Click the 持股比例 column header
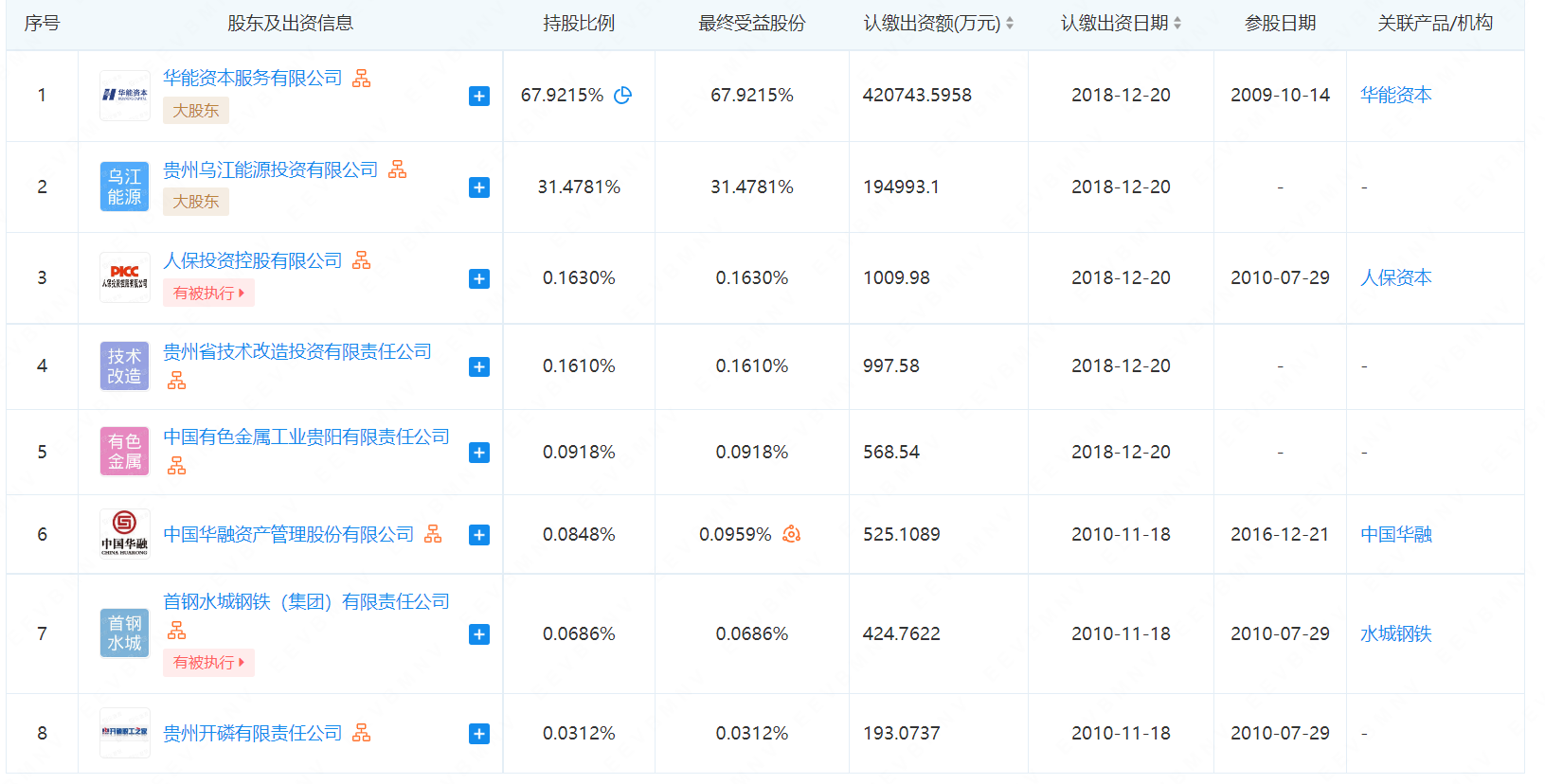1545x784 pixels. coord(579,24)
